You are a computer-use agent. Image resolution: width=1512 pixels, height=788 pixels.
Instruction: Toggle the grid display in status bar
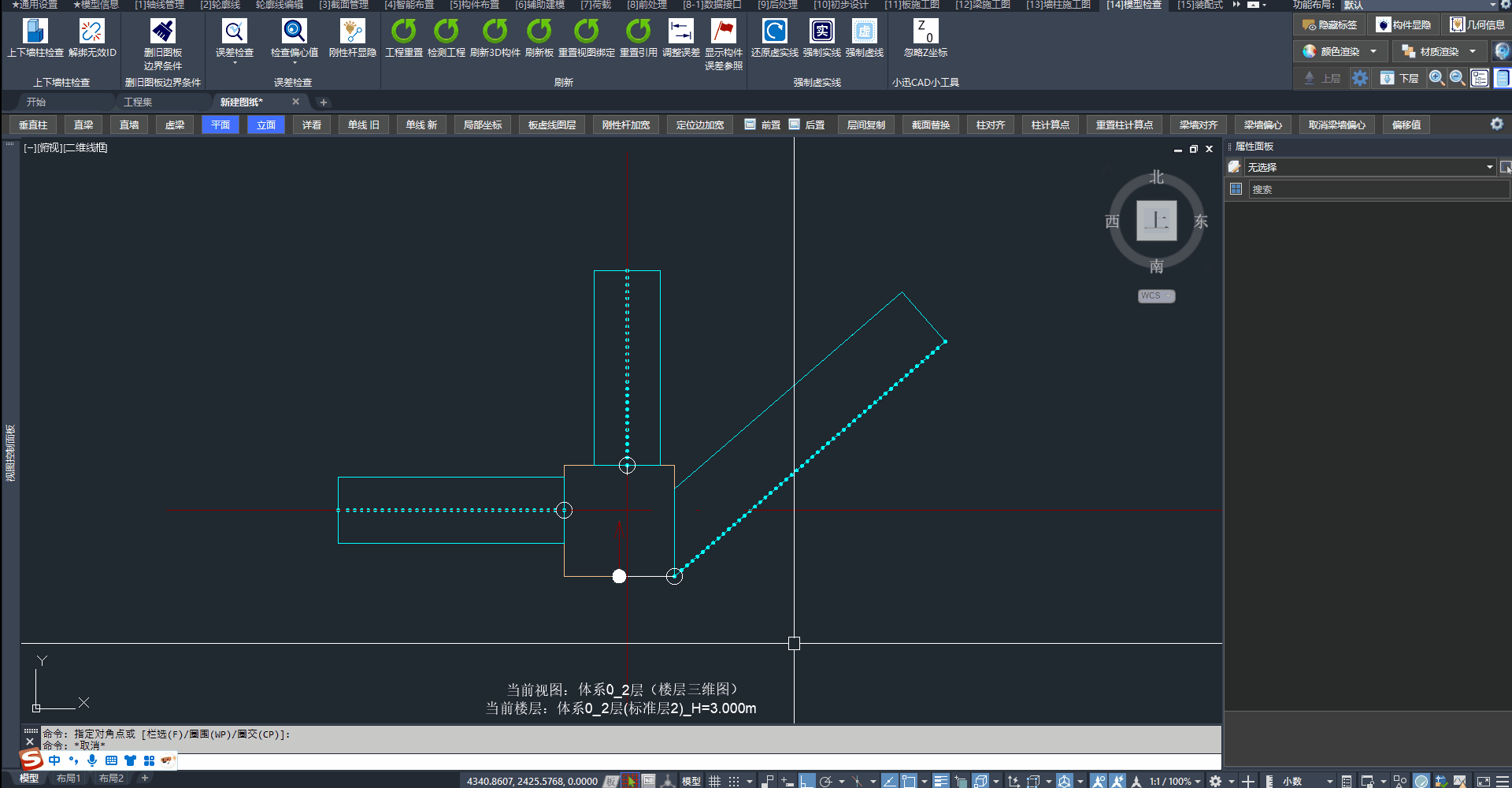tap(714, 781)
